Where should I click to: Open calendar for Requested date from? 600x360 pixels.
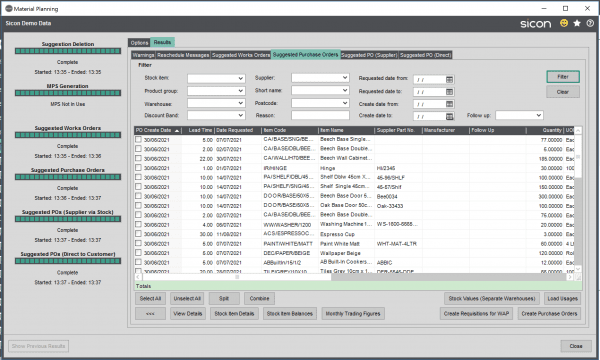(x=450, y=80)
